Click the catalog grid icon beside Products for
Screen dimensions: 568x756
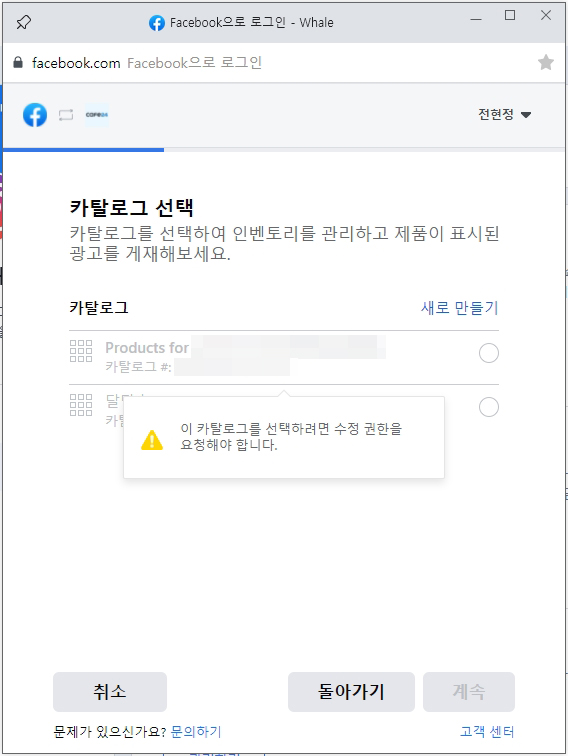click(x=81, y=351)
